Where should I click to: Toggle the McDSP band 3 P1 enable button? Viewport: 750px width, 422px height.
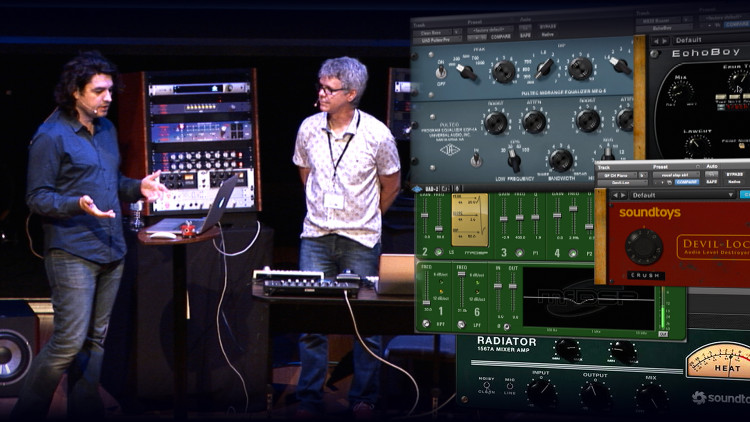tap(519, 253)
